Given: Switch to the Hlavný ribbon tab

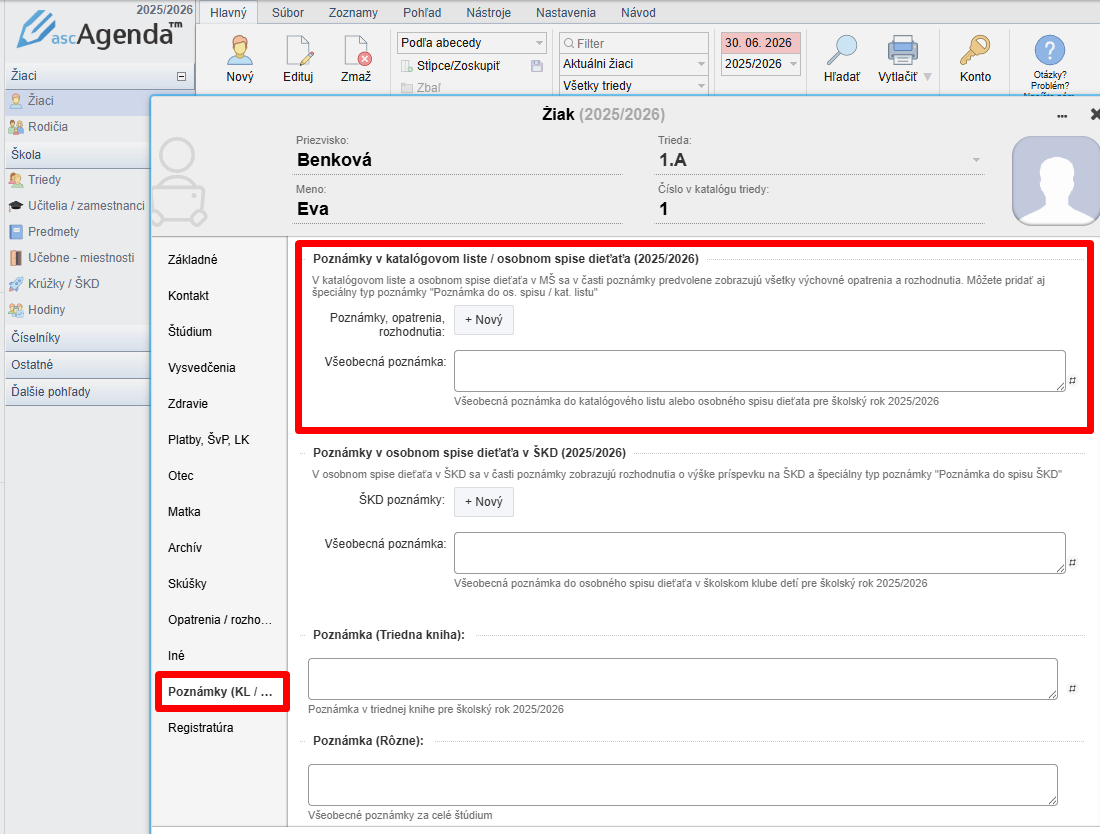Looking at the screenshot, I should (228, 13).
